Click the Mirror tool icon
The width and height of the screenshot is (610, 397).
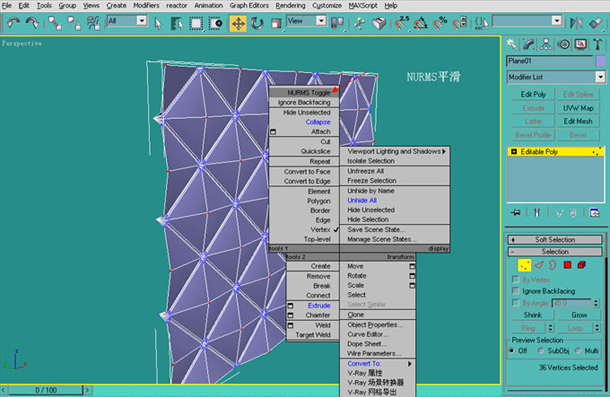576,23
